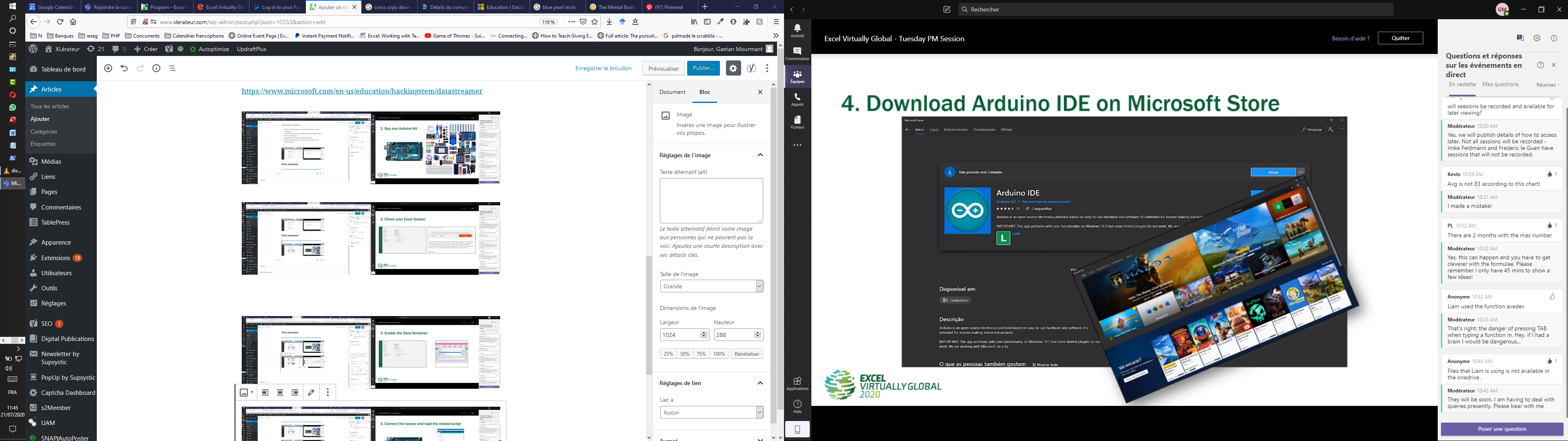
Task: Click Poser une question button
Action: [x=1502, y=430]
